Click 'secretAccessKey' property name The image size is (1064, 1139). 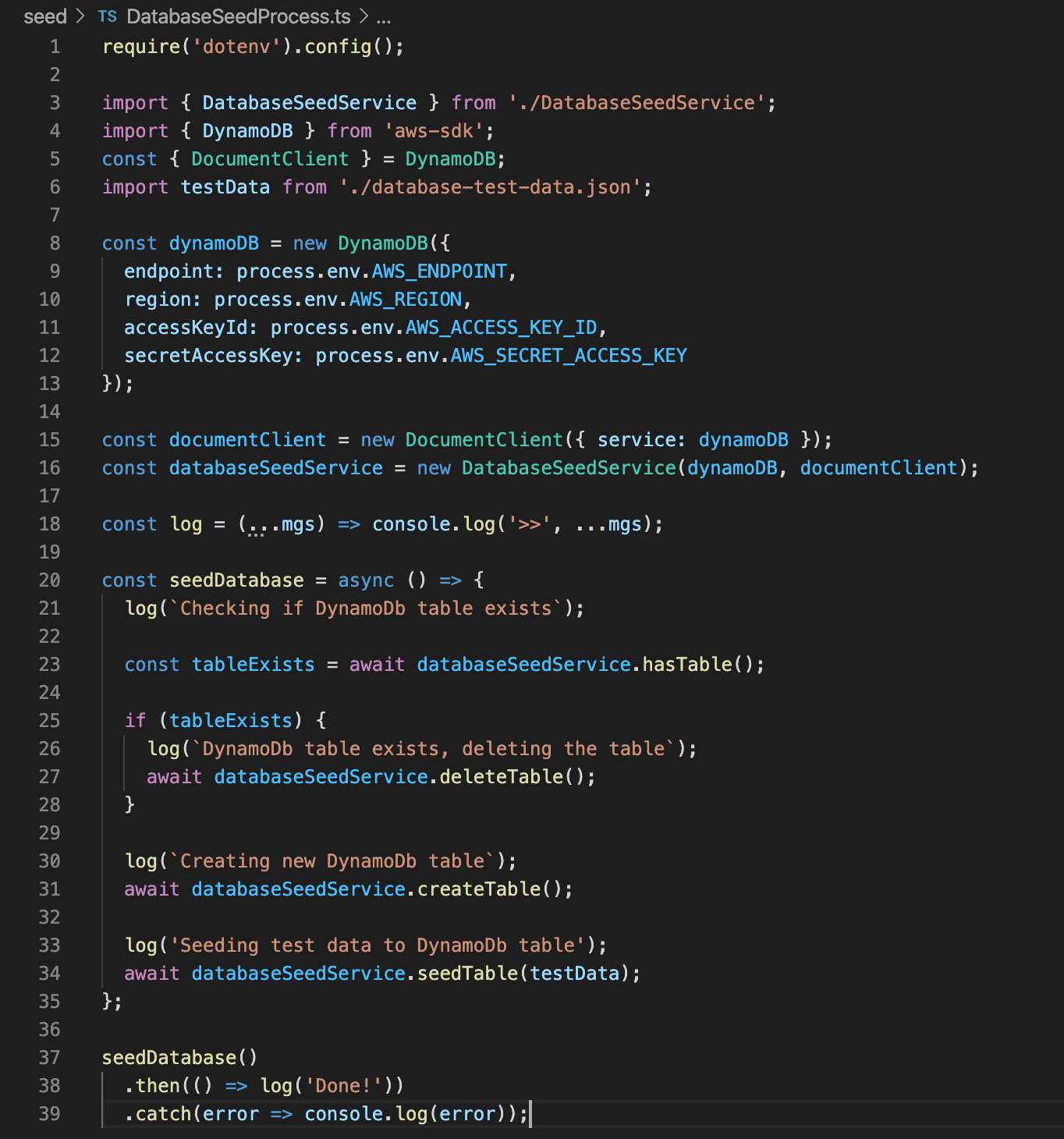pos(208,356)
